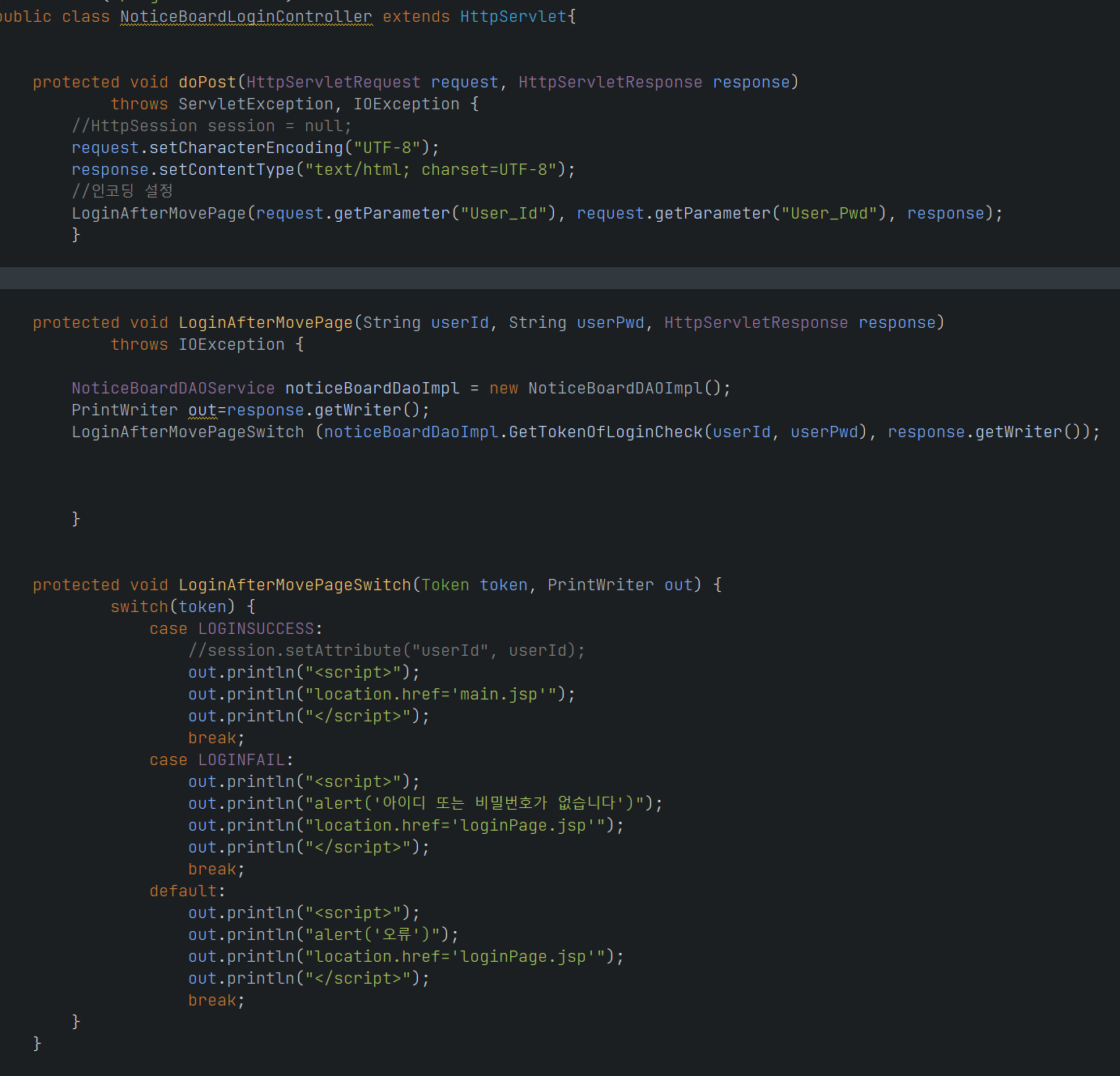
Task: Click the case LOGINFAIL label
Action: point(222,759)
